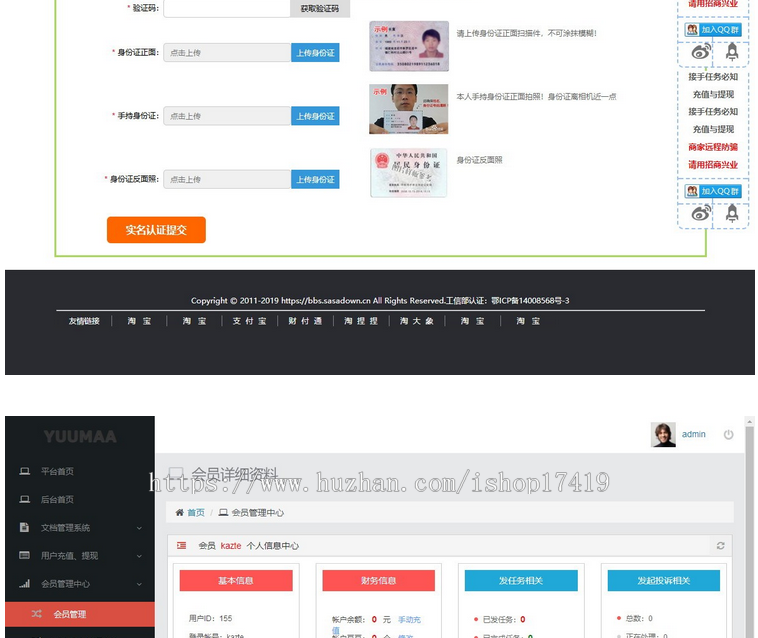The width and height of the screenshot is (758, 638).
Task: Go to 首页 via breadcrumb link
Action: point(196,512)
